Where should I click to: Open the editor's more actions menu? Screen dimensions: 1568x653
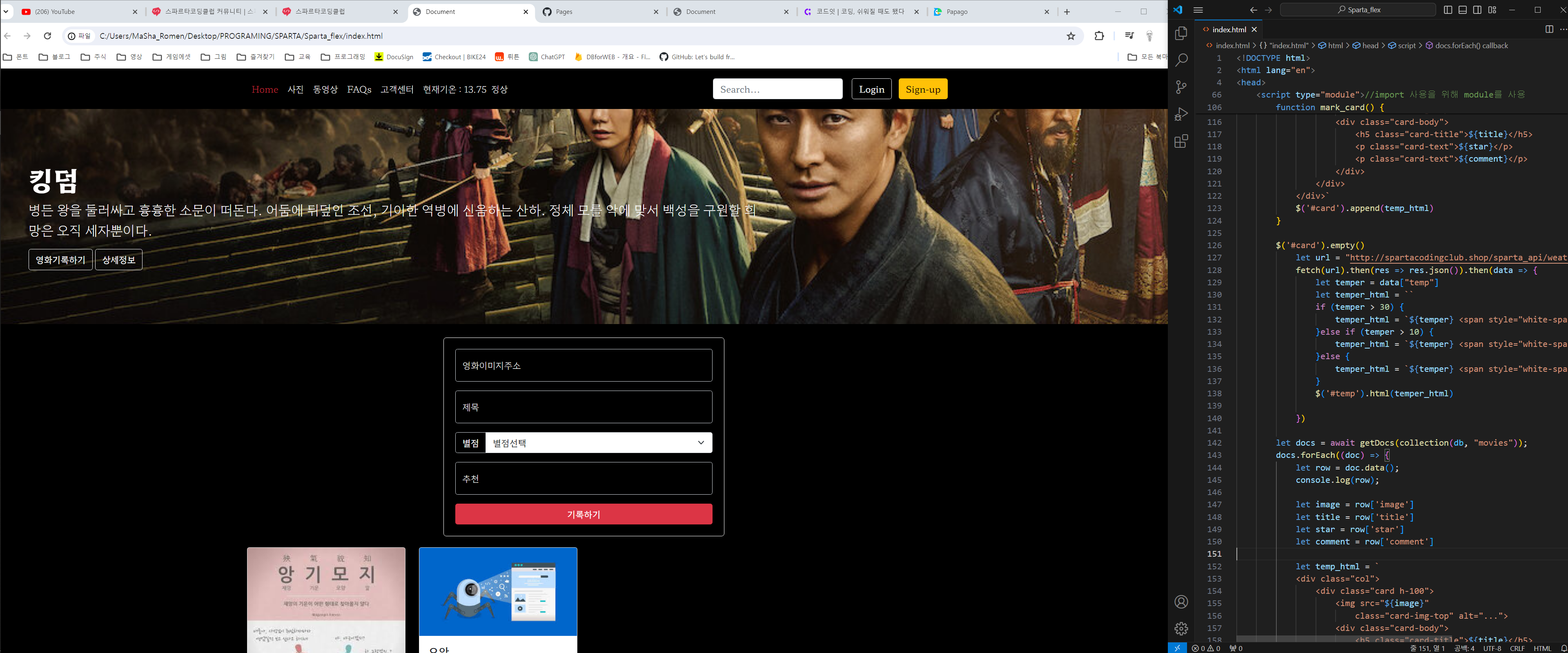pyautogui.click(x=1563, y=29)
